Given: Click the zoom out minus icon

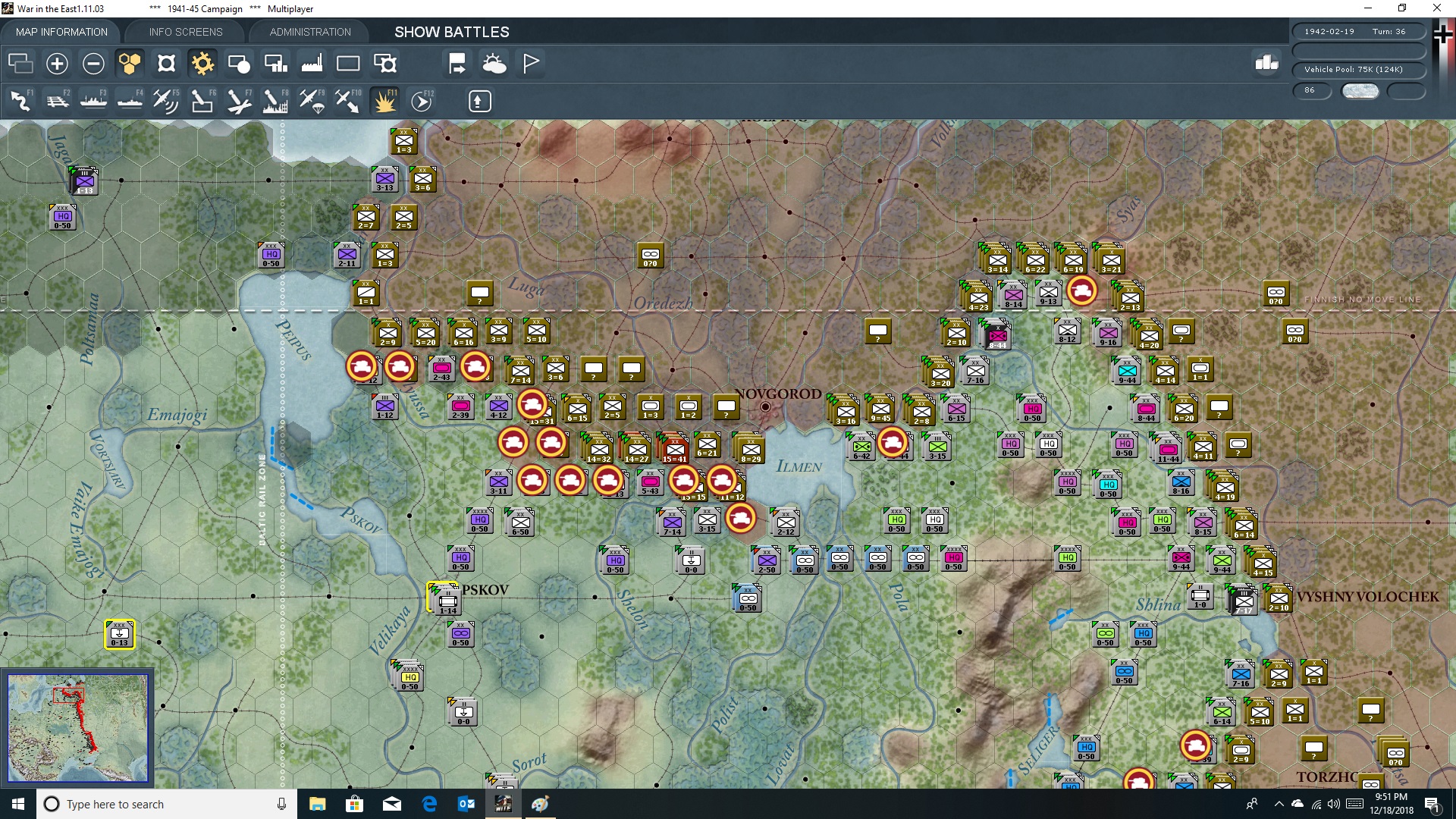Looking at the screenshot, I should click(93, 64).
